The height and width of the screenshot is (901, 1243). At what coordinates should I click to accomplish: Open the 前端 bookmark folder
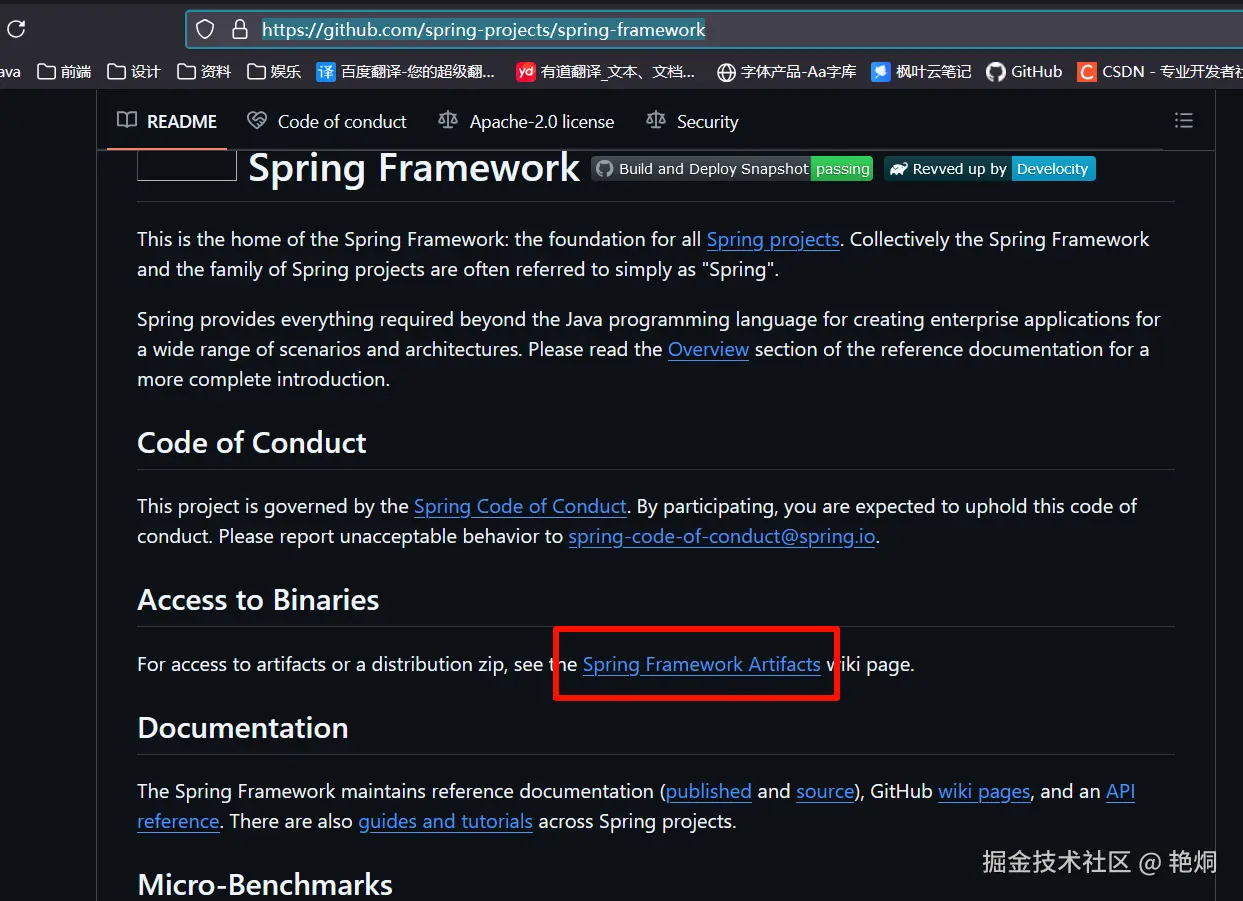click(64, 71)
